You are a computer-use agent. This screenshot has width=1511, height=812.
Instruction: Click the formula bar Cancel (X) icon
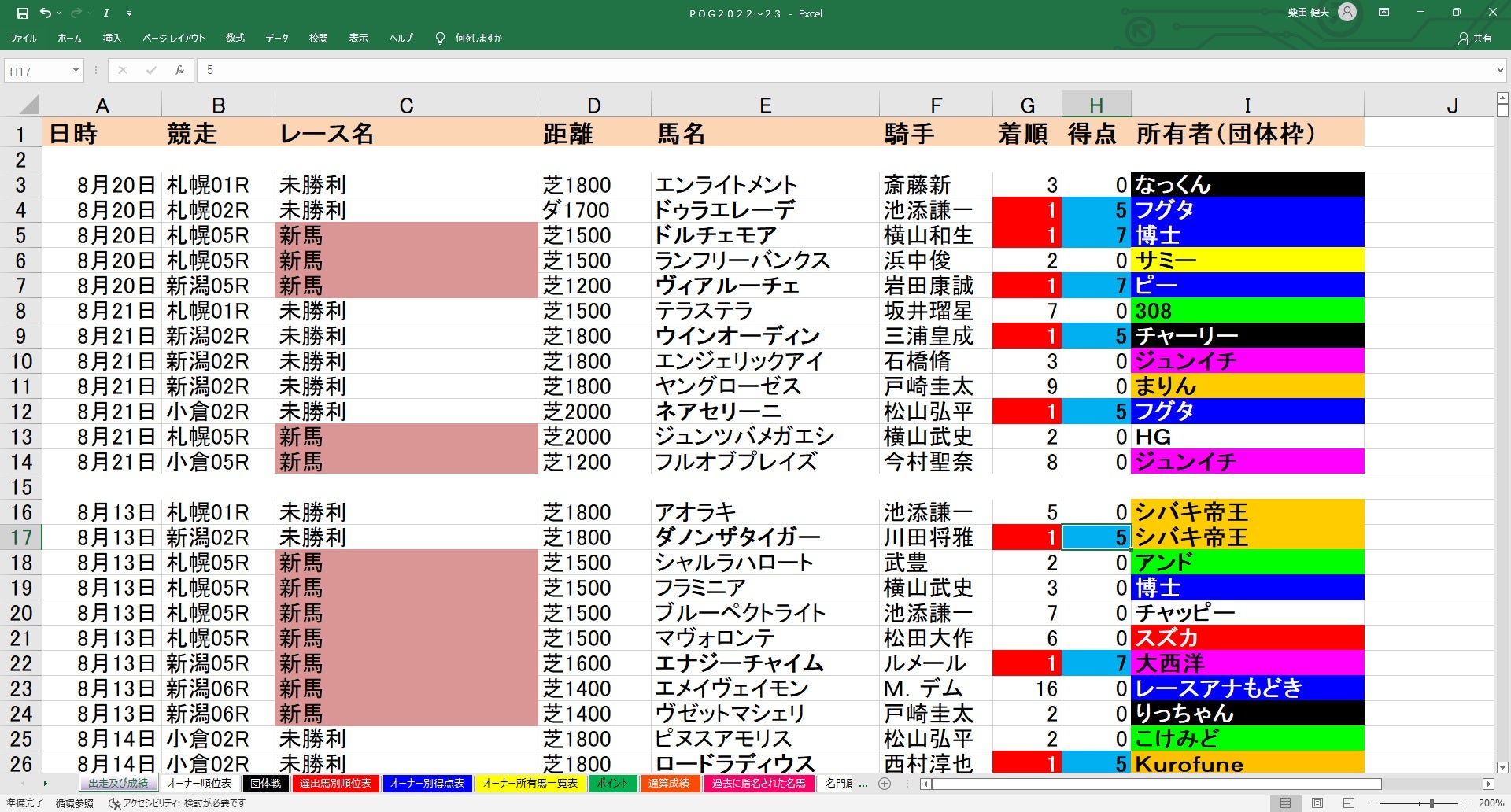click(122, 70)
